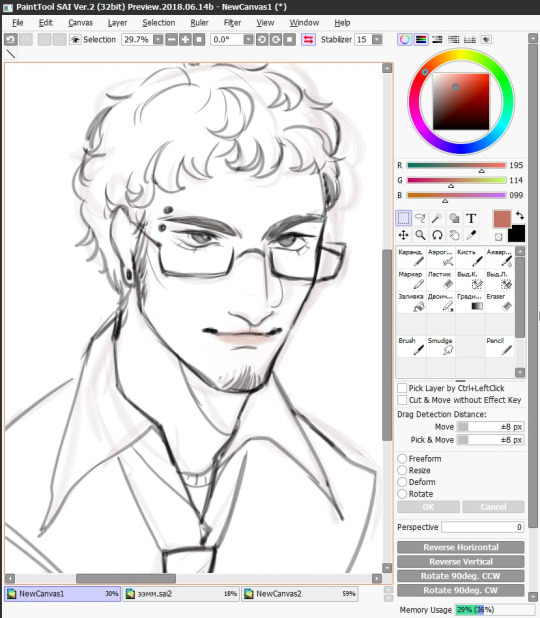This screenshot has height=618, width=540.
Task: Choose the English-labeled Eraser tool
Action: [499, 302]
